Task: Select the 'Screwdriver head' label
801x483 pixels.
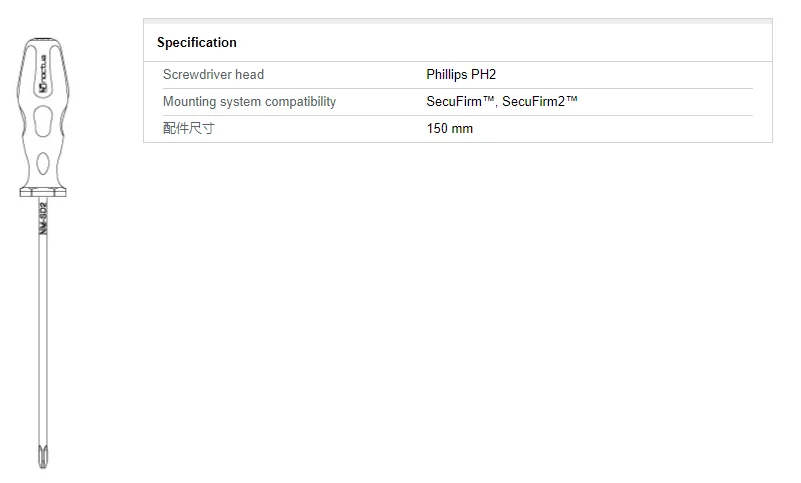Action: click(x=213, y=75)
